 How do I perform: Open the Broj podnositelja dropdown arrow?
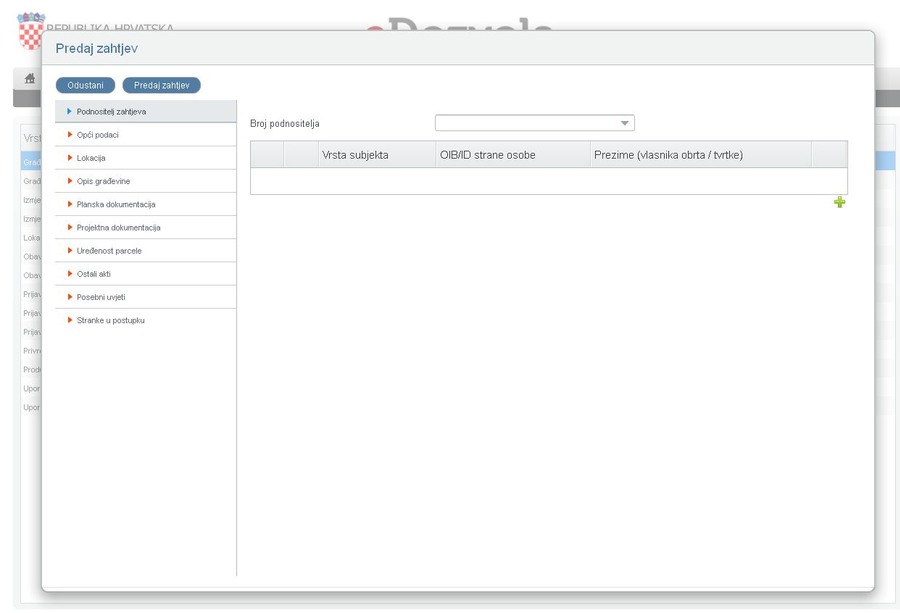coord(625,124)
